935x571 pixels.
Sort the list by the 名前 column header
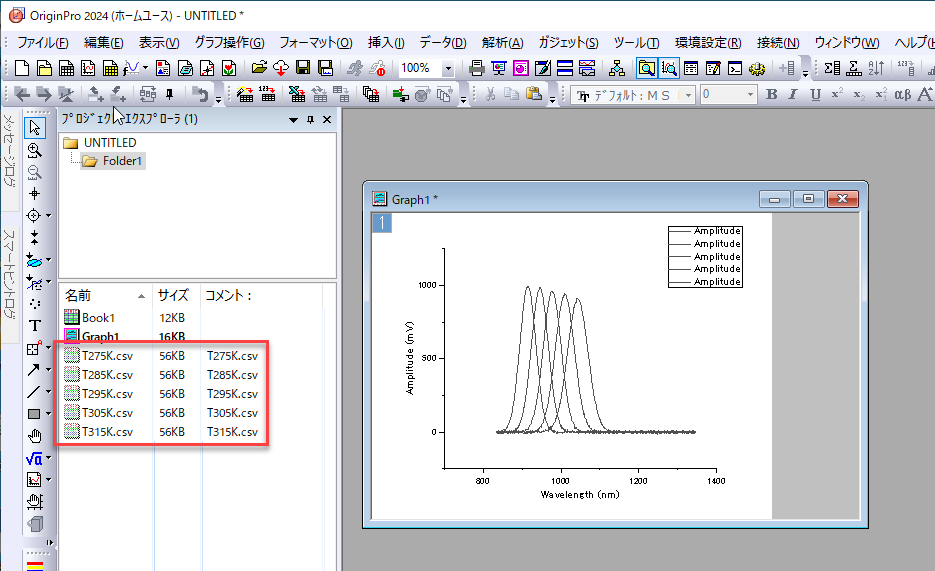[x=104, y=296]
